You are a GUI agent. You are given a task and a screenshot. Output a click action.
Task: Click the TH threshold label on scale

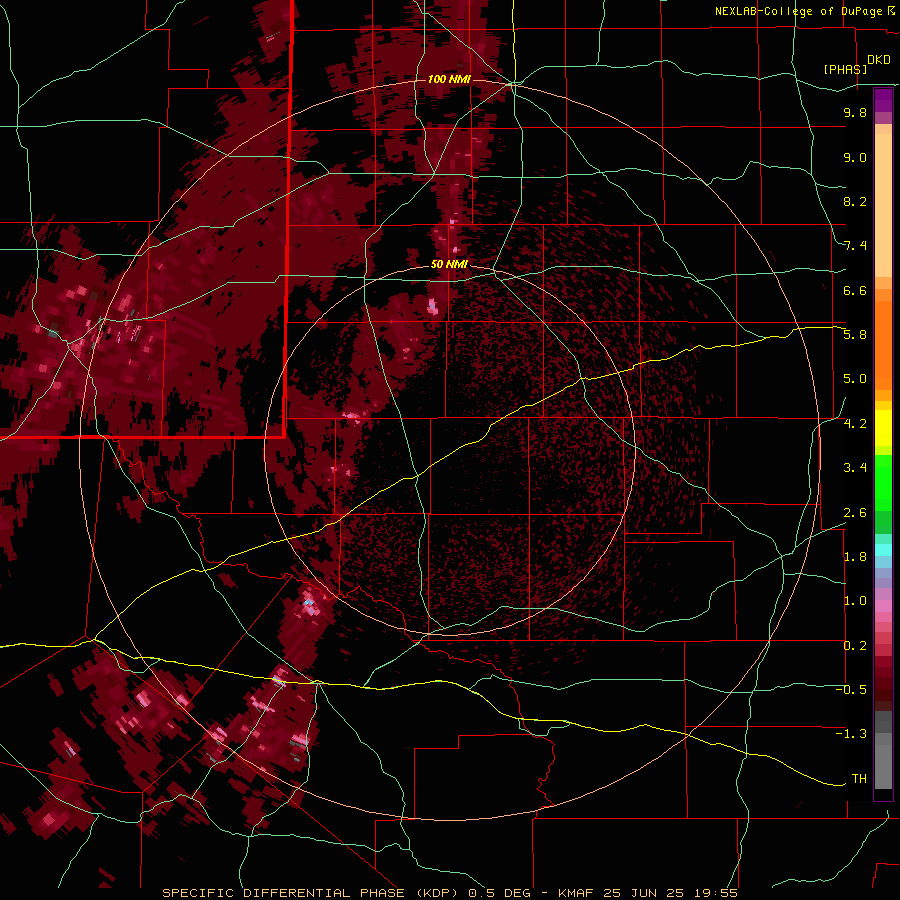[x=859, y=779]
